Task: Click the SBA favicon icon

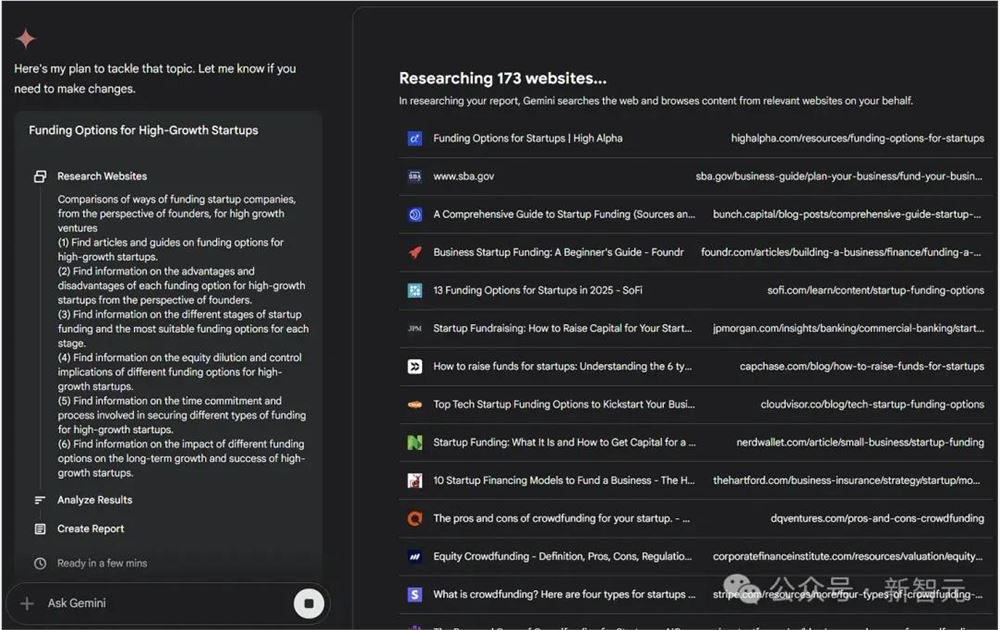Action: [x=415, y=176]
